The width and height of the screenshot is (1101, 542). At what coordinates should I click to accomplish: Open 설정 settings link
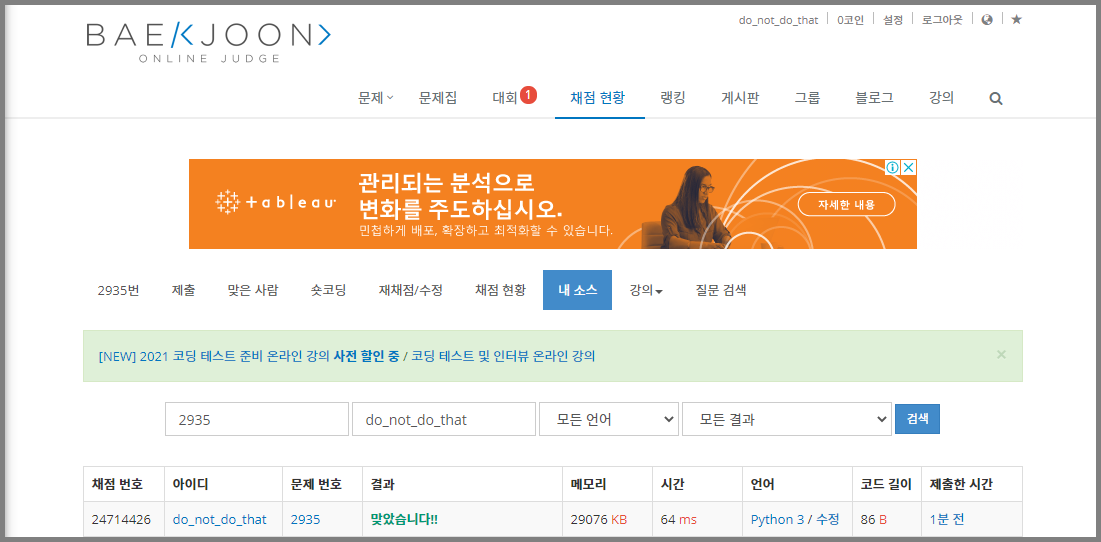pos(892,20)
